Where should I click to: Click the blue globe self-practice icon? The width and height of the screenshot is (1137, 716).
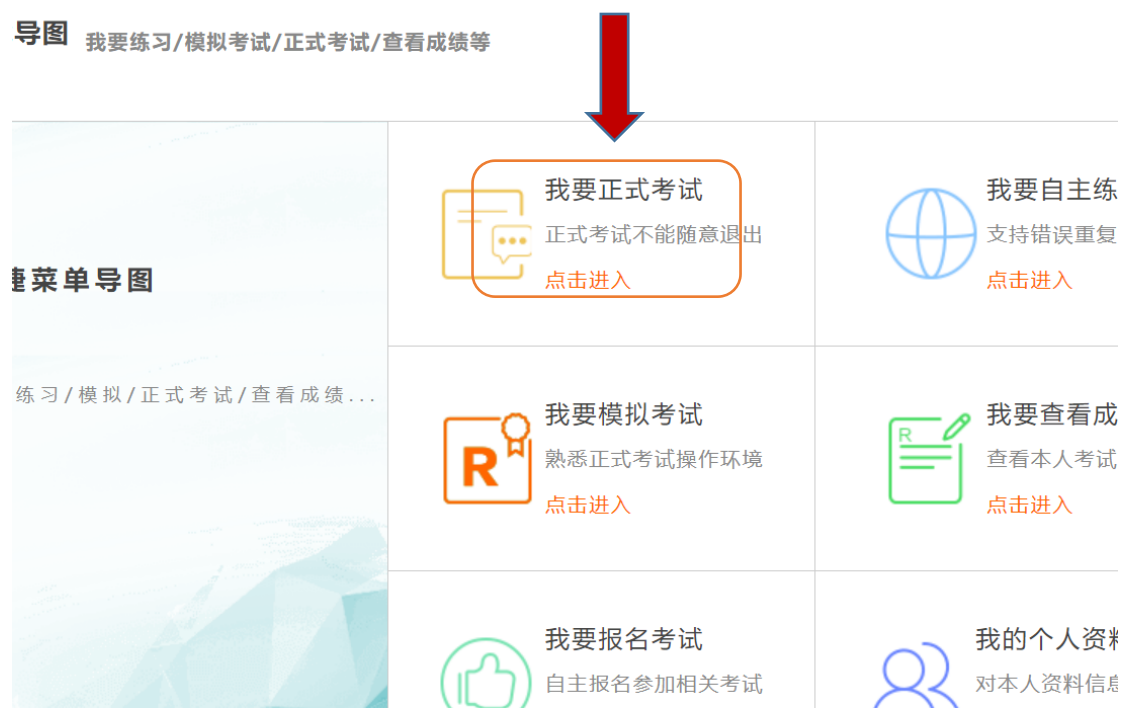point(930,234)
